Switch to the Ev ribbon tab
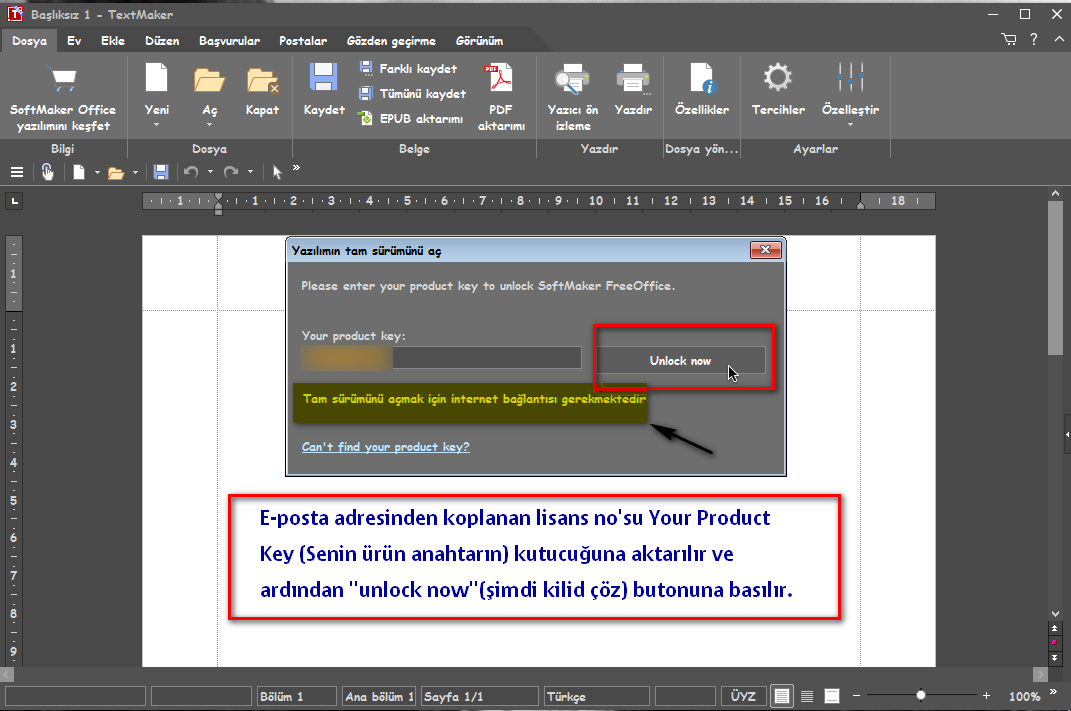 pos(74,41)
